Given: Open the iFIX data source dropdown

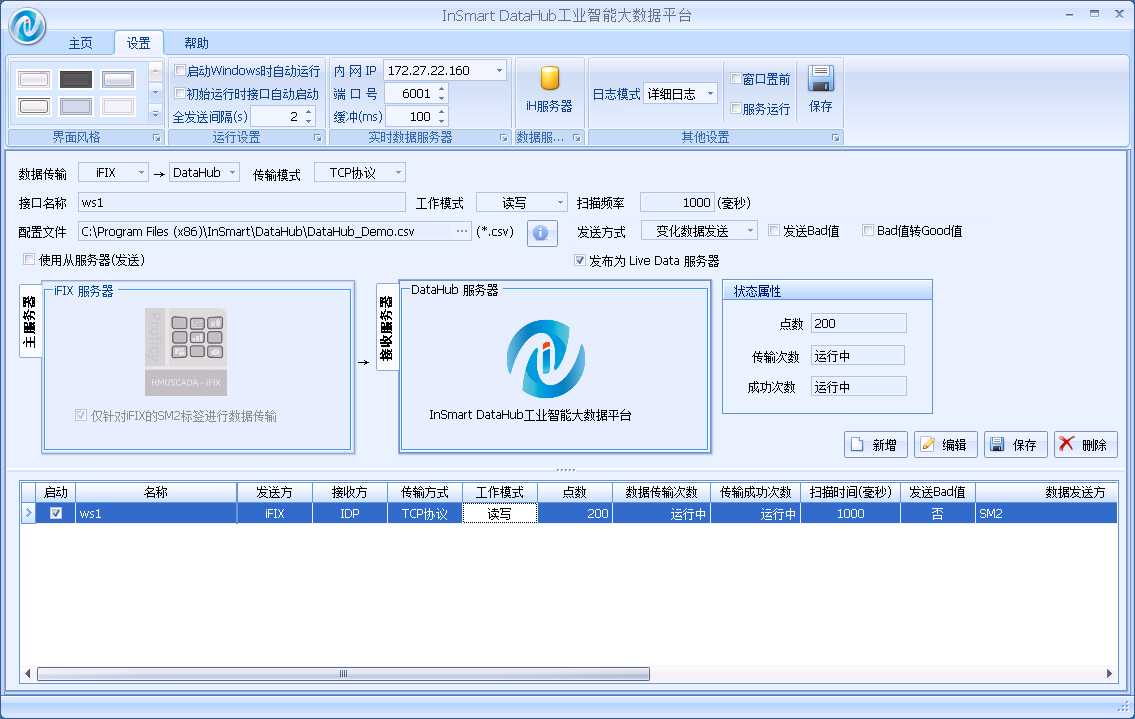Looking at the screenshot, I should coord(141,172).
